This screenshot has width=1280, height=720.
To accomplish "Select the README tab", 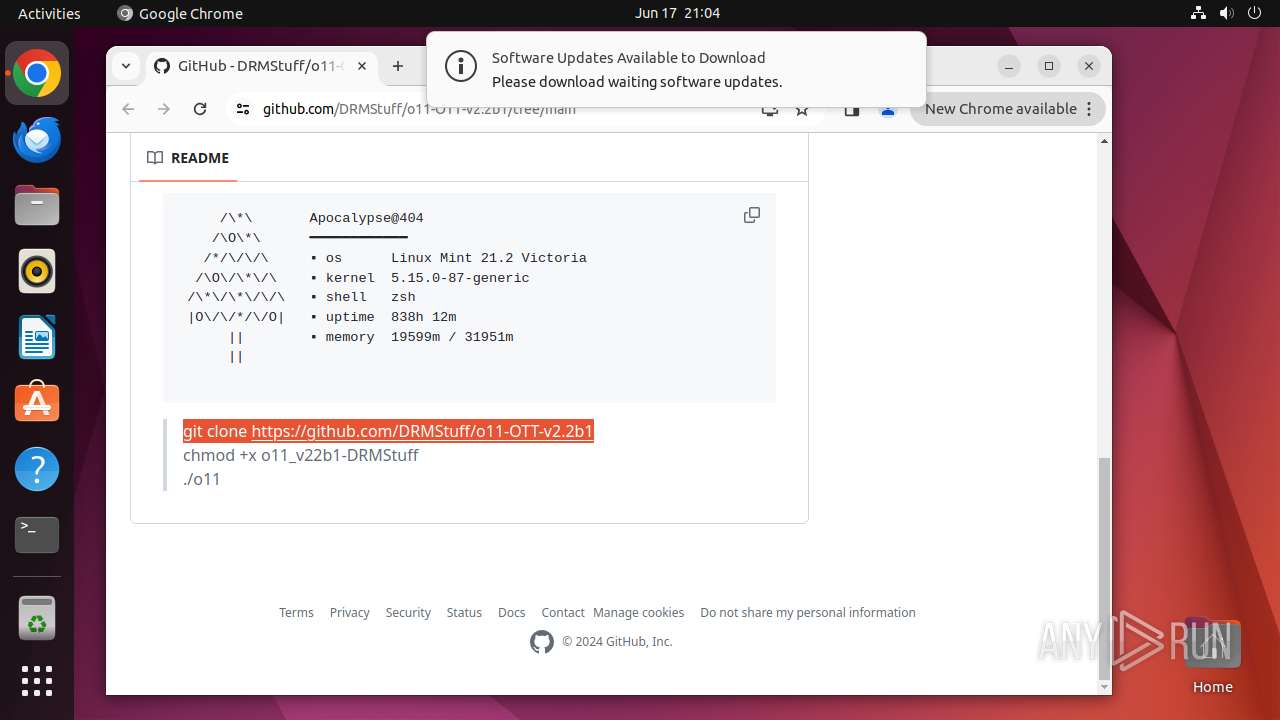I will coord(188,158).
